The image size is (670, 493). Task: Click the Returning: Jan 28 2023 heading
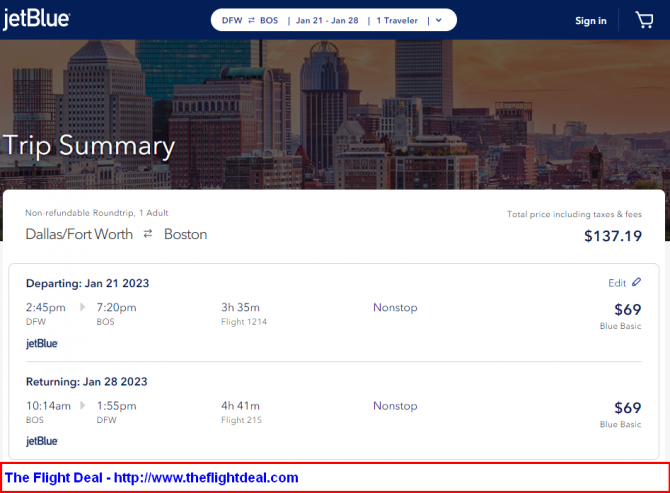coord(87,381)
